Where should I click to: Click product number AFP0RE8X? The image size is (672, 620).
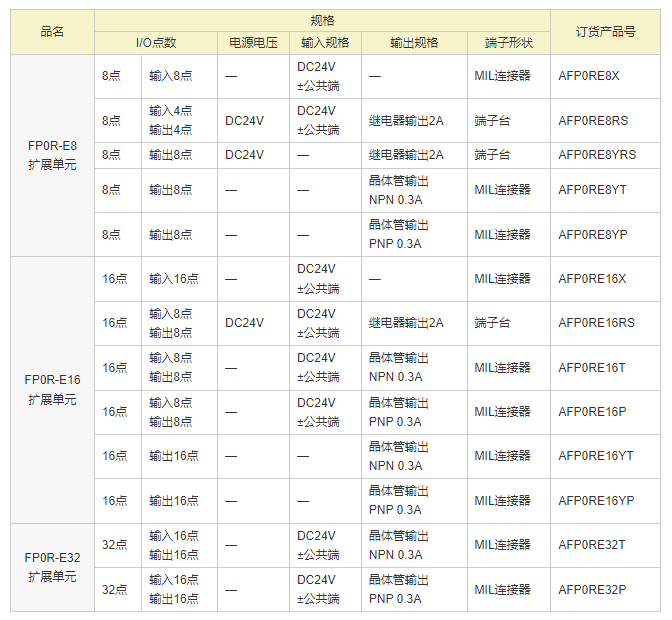point(589,76)
